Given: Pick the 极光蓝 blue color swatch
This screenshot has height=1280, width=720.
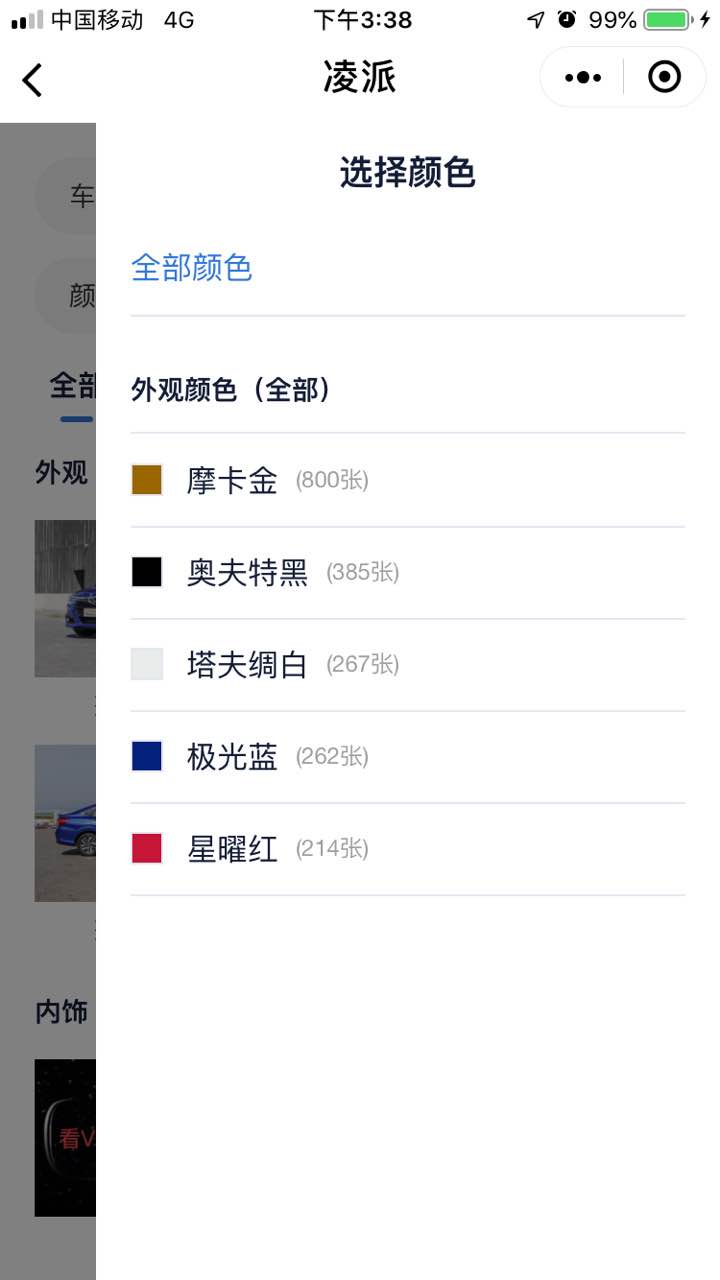Looking at the screenshot, I should [147, 756].
